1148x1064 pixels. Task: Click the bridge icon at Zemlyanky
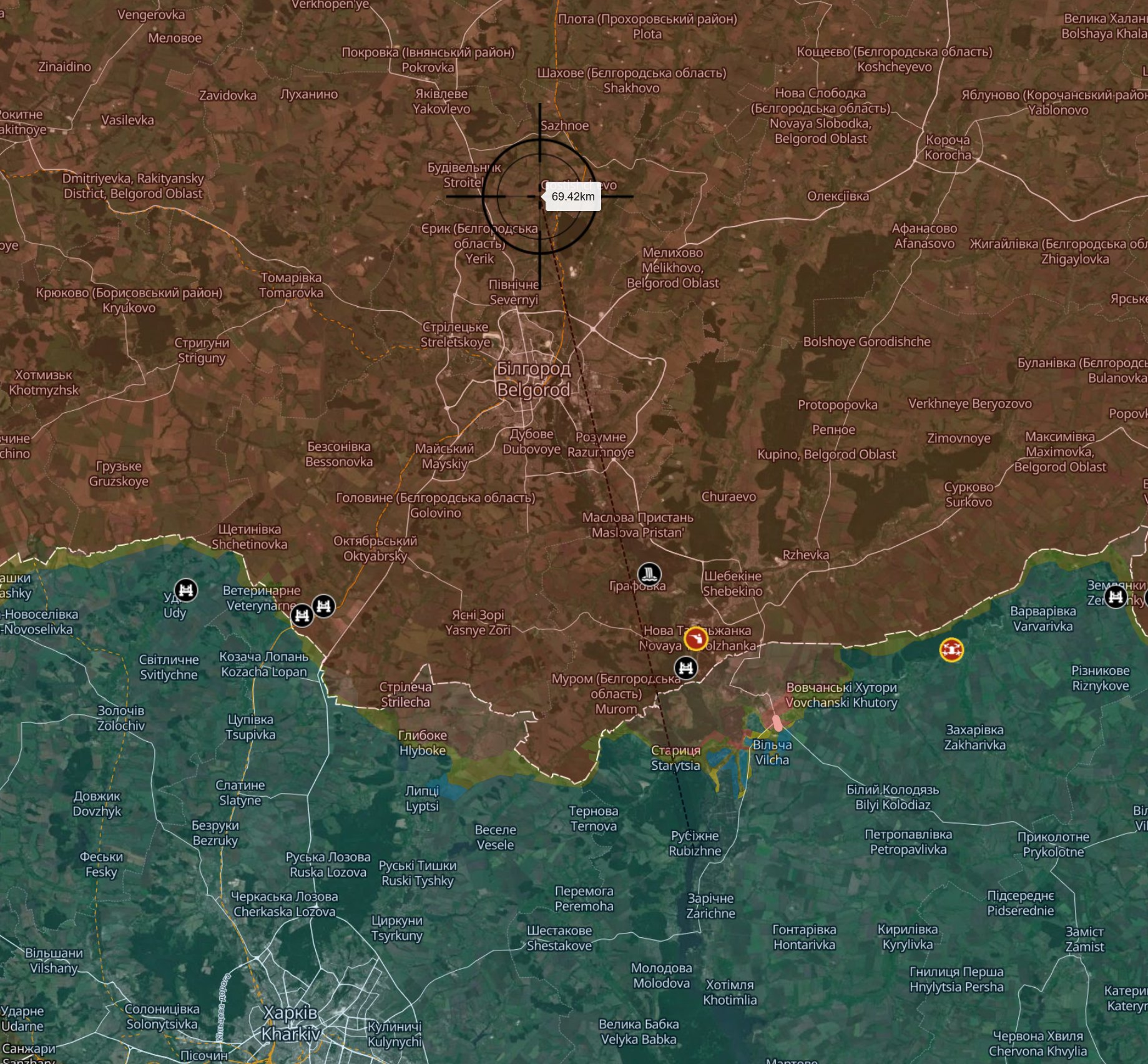pos(1115,597)
